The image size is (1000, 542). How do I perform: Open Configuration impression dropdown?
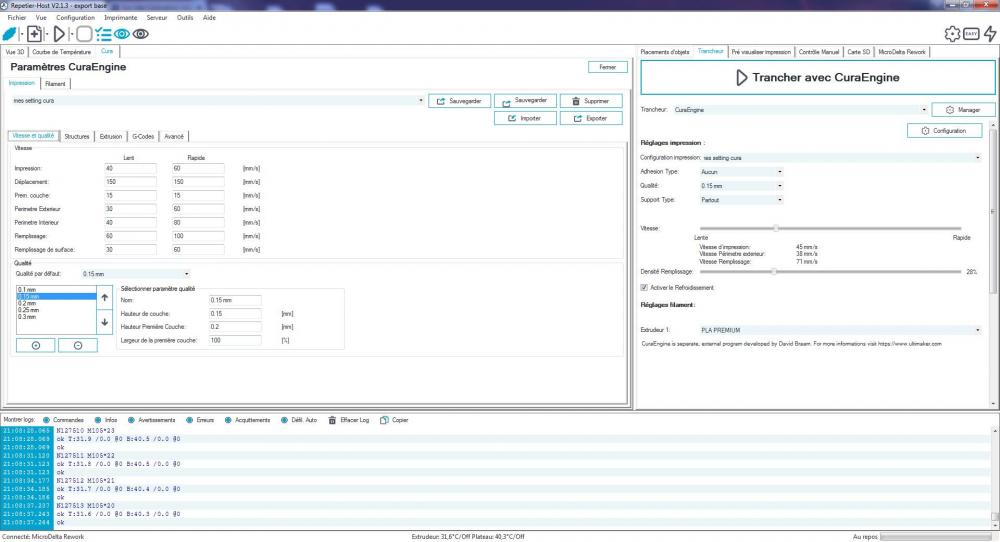[x=841, y=157]
